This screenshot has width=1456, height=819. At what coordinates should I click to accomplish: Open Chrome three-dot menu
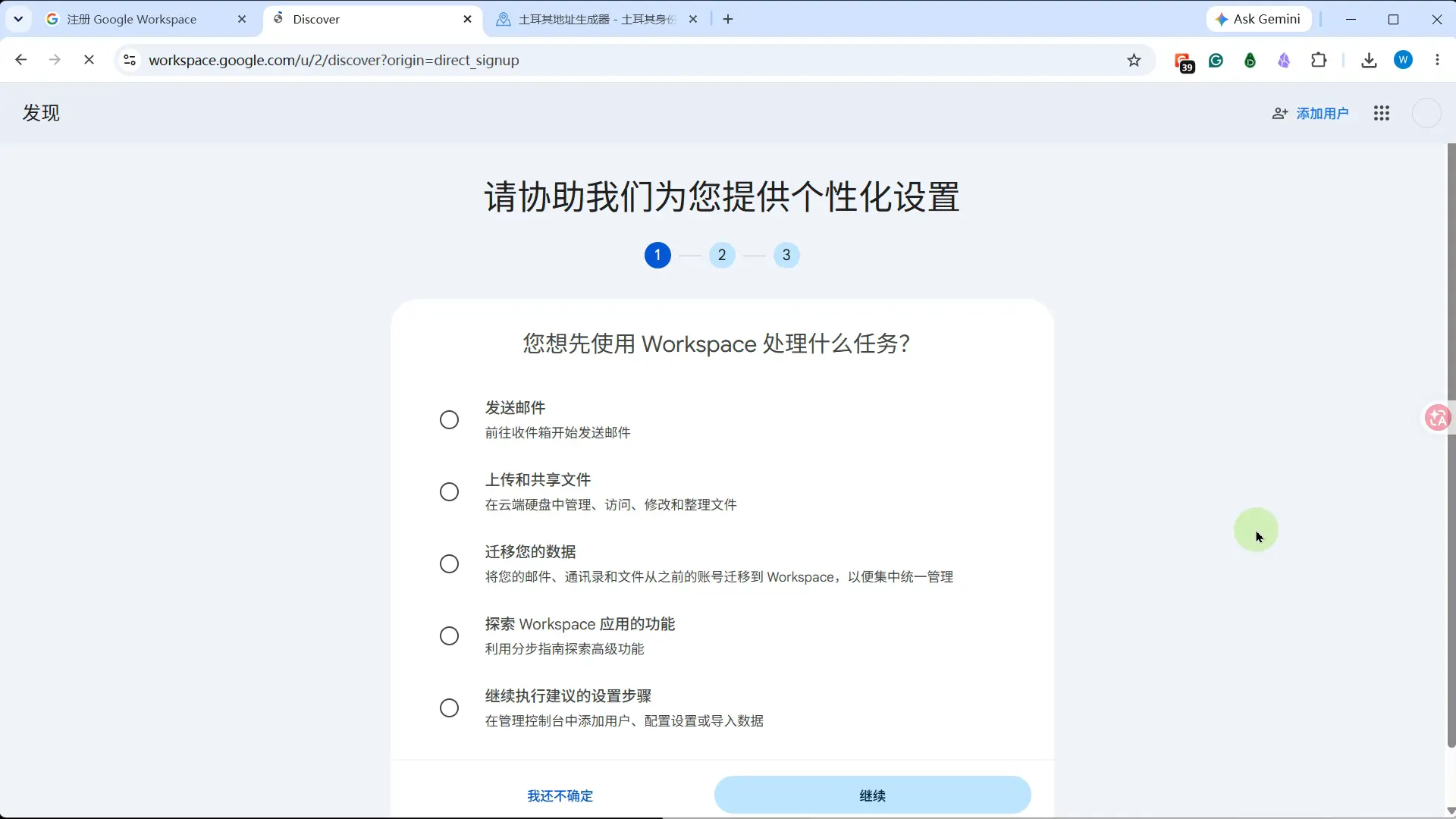(1437, 60)
